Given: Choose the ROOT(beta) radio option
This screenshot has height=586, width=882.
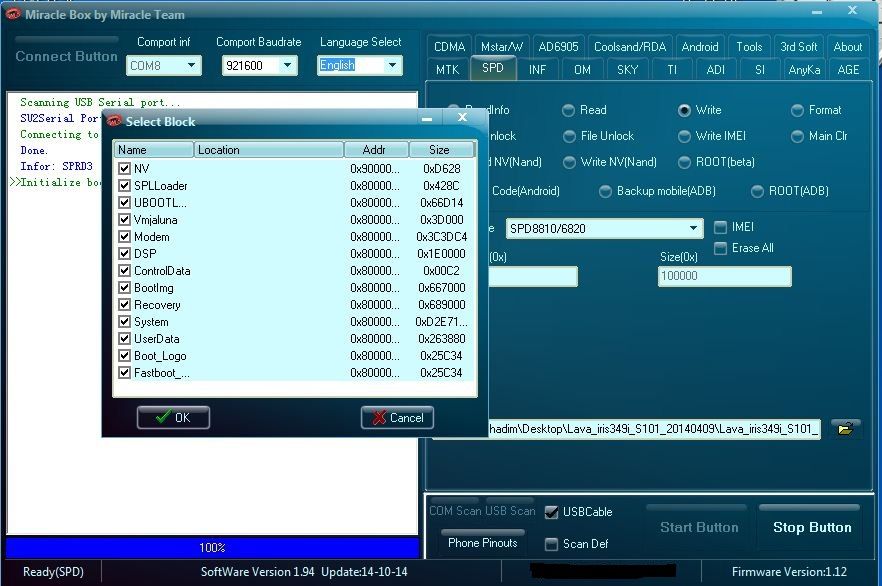Looking at the screenshot, I should [x=684, y=162].
